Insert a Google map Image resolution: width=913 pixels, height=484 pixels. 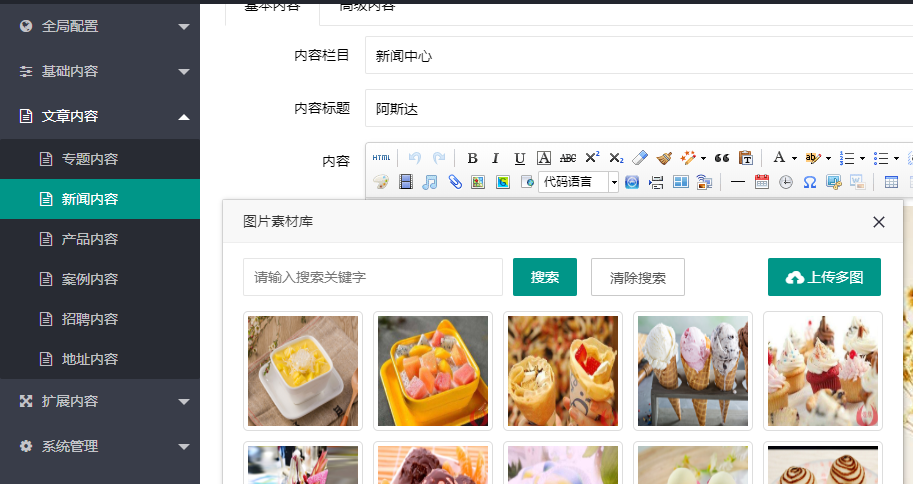(502, 182)
